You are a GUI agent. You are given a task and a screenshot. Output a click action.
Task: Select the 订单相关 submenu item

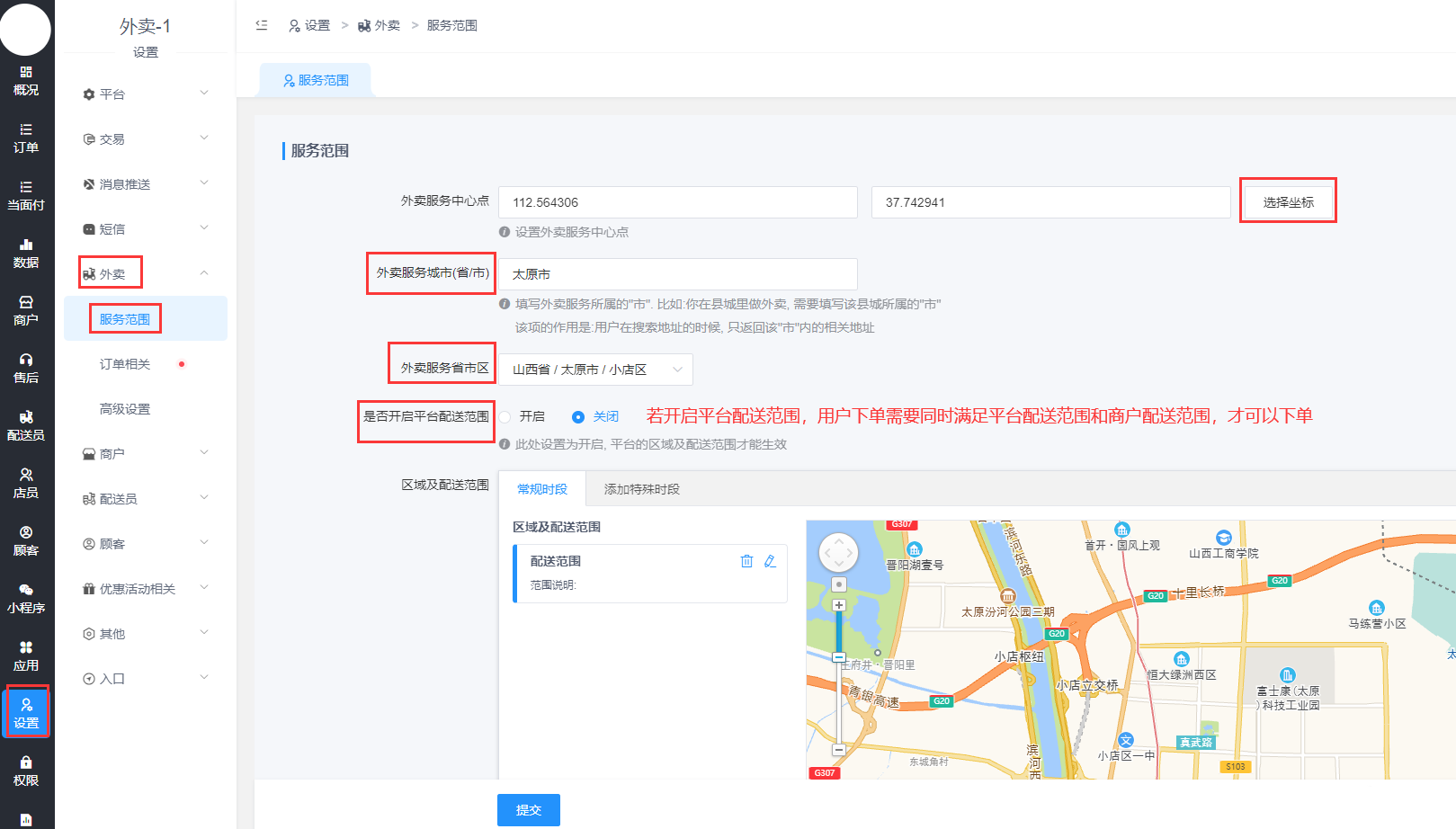pos(146,364)
